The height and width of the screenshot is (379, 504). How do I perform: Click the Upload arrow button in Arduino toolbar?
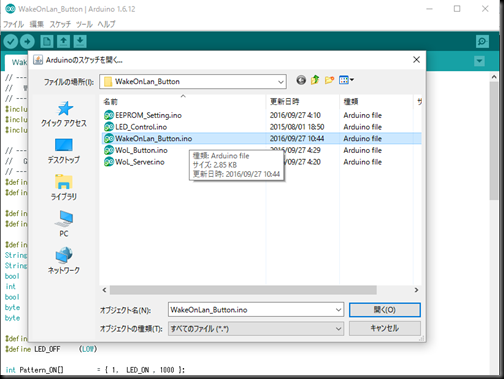click(x=27, y=42)
